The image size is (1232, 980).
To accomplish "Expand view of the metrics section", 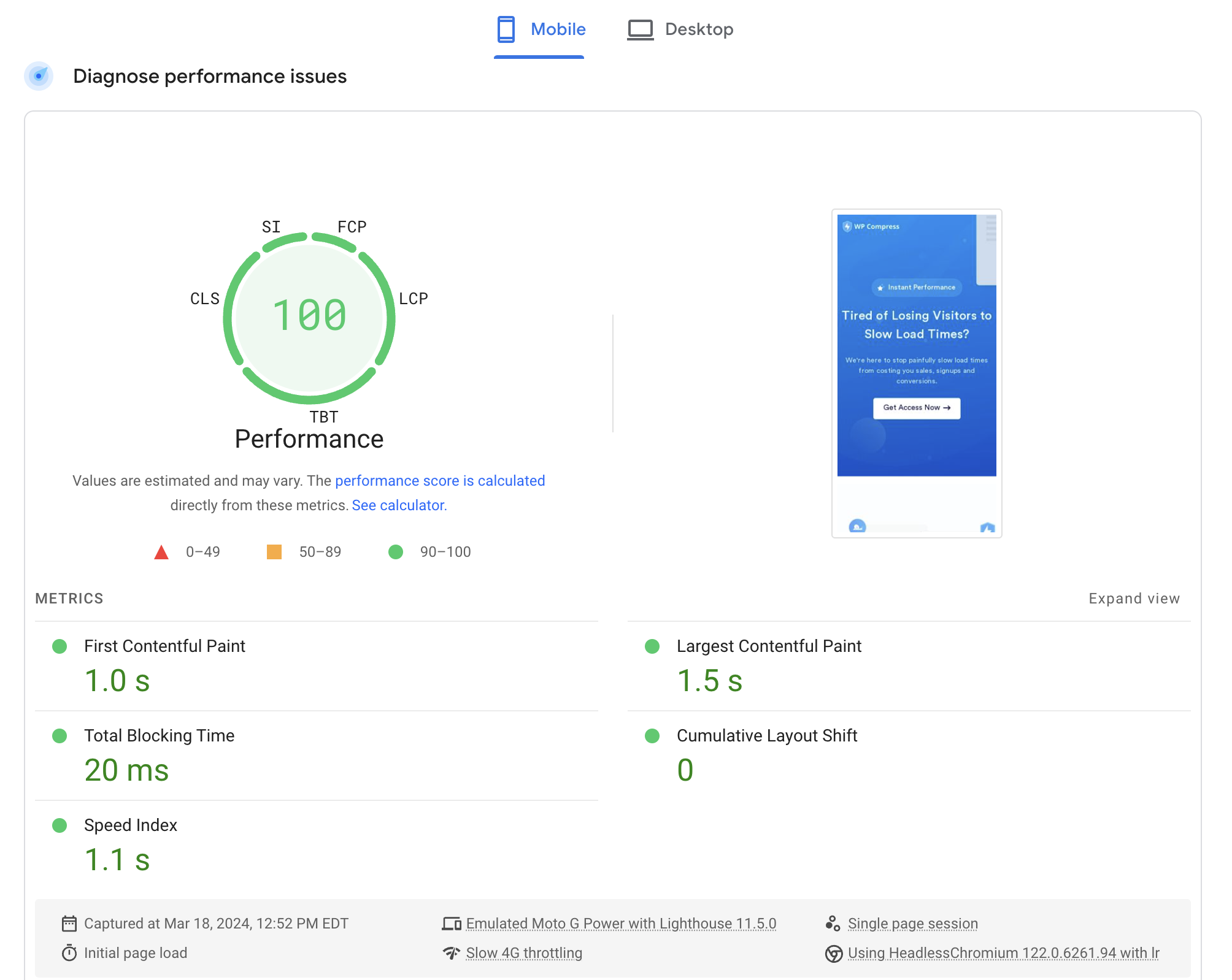I will (x=1134, y=599).
